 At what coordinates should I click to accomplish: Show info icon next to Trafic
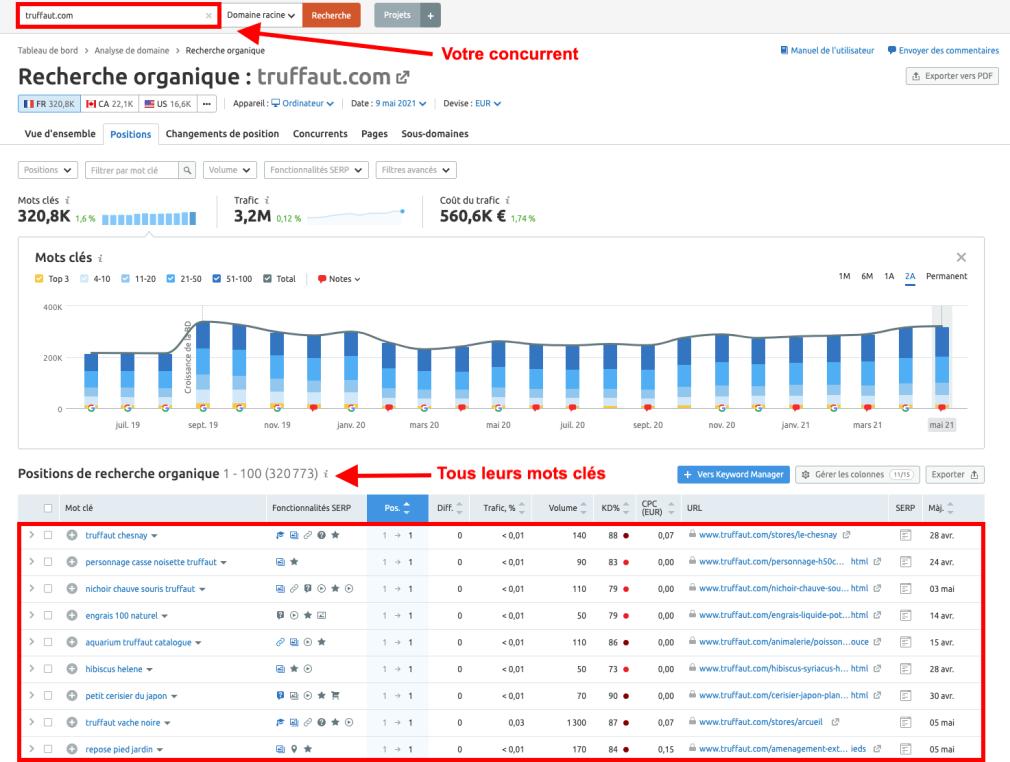(267, 200)
